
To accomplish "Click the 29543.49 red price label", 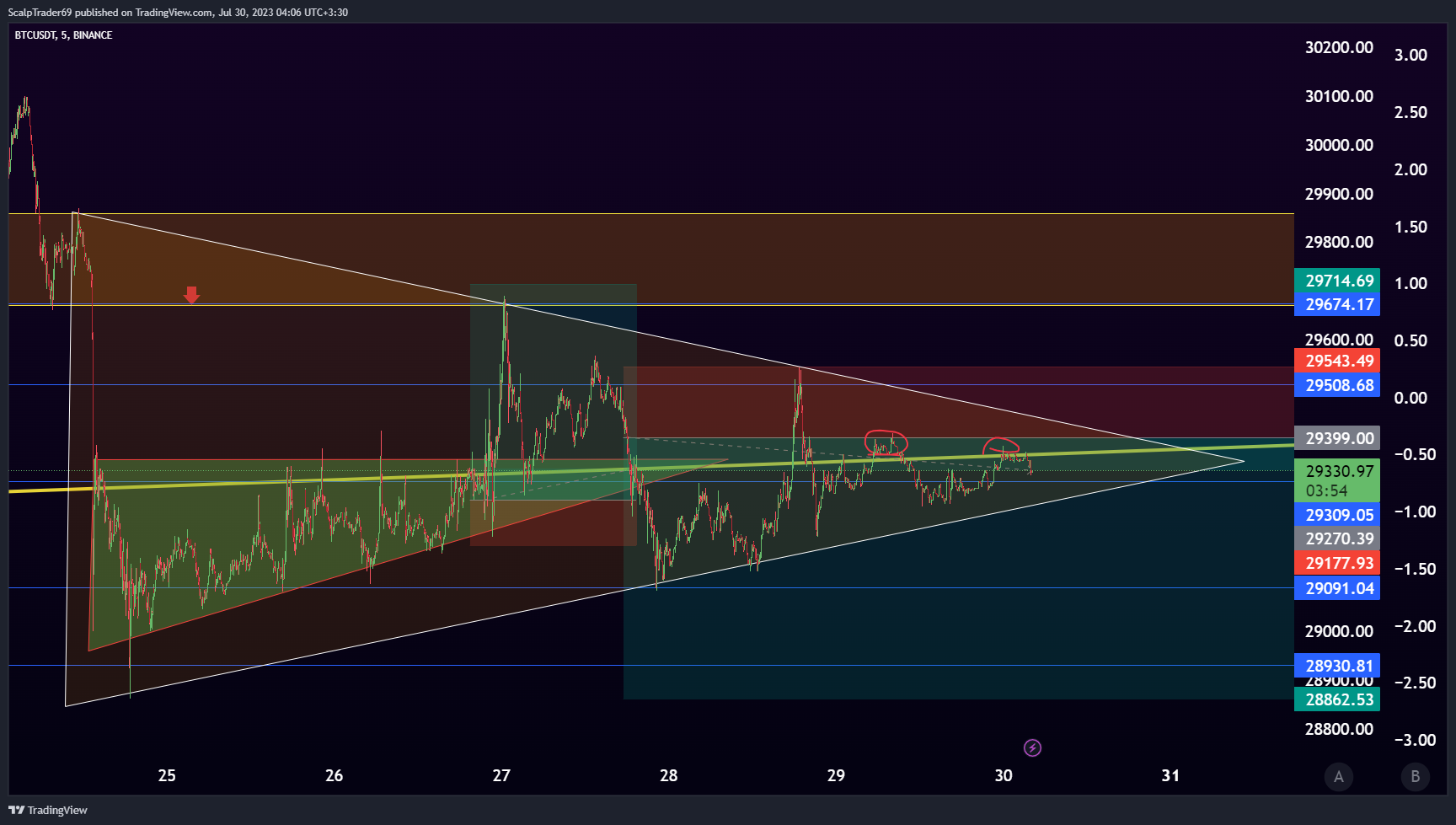I will coord(1337,361).
